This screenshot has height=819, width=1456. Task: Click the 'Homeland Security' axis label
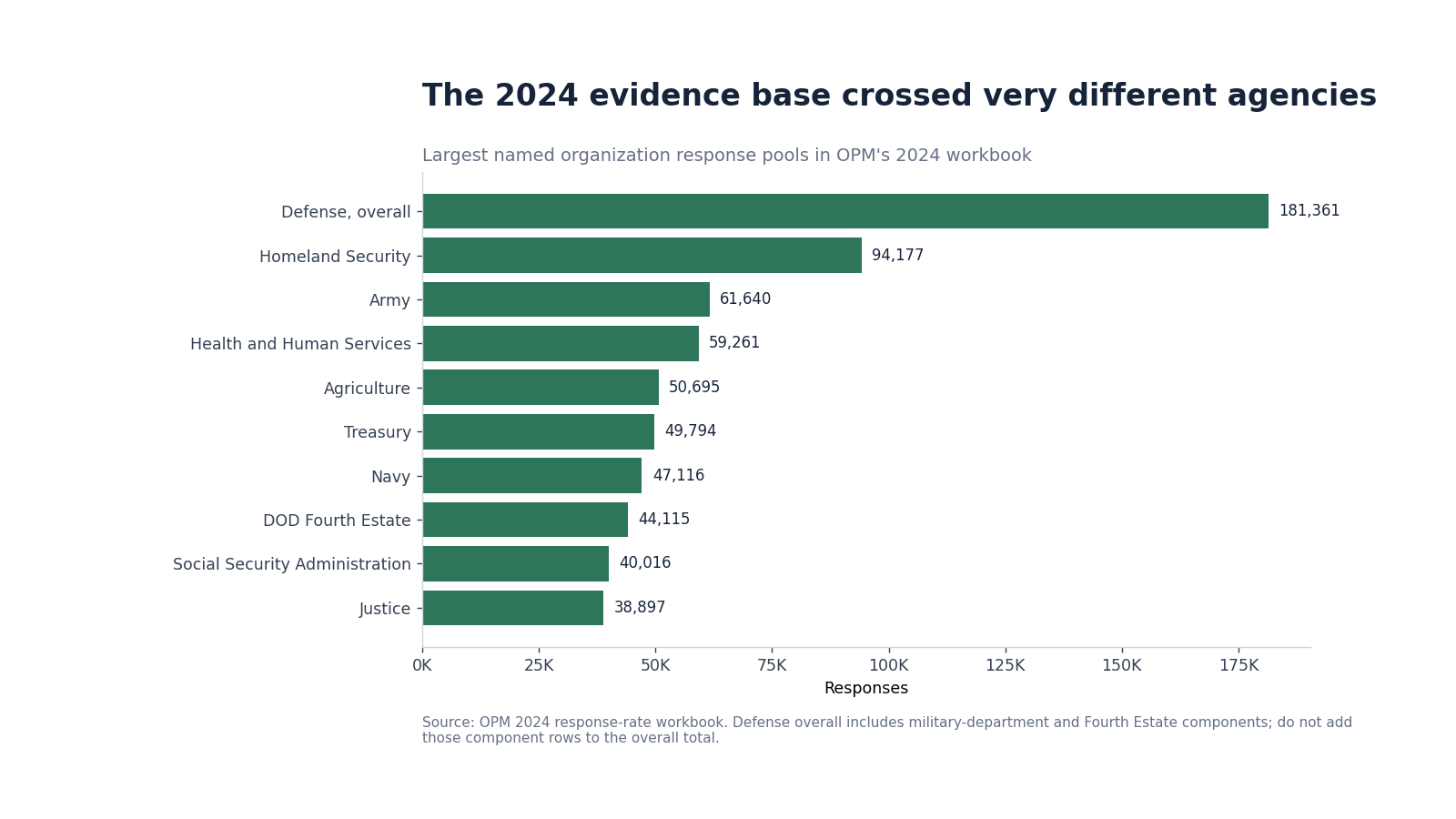click(x=335, y=257)
